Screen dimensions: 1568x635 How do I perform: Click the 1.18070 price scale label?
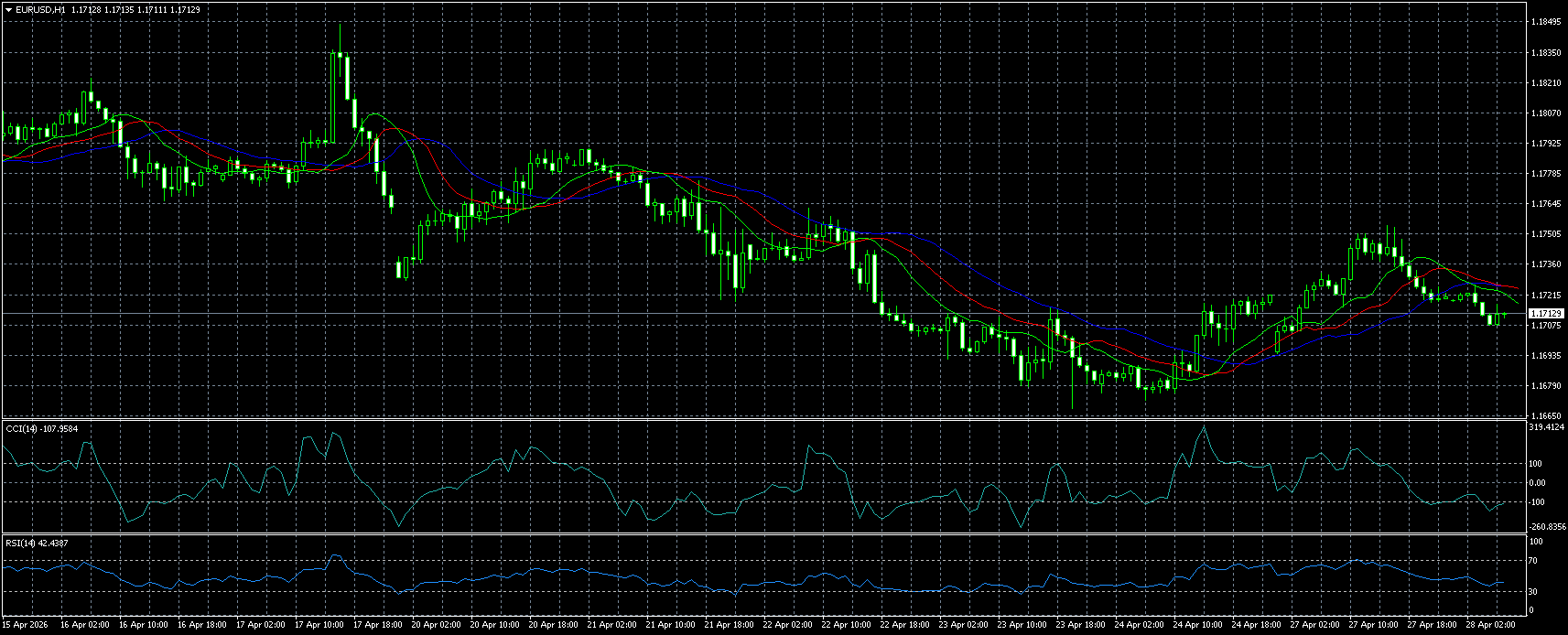[x=1546, y=113]
